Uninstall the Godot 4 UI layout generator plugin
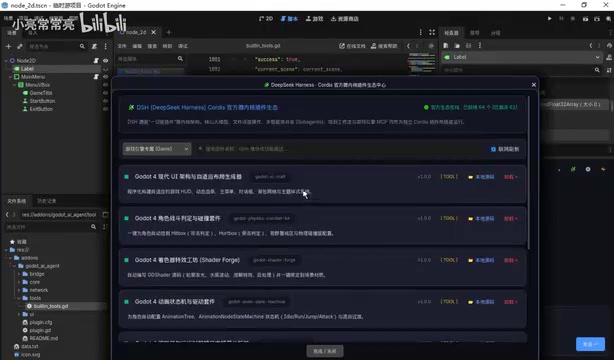 click(x=510, y=177)
